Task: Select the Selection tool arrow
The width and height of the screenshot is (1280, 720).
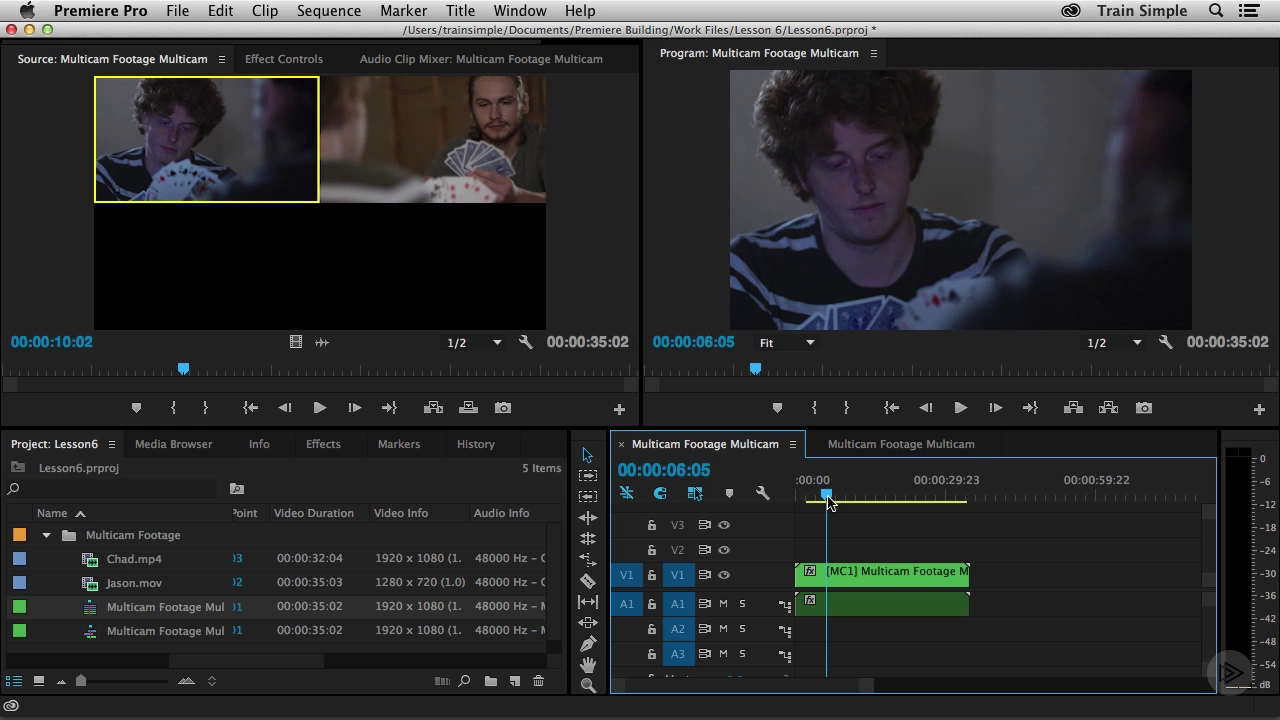Action: [x=587, y=455]
